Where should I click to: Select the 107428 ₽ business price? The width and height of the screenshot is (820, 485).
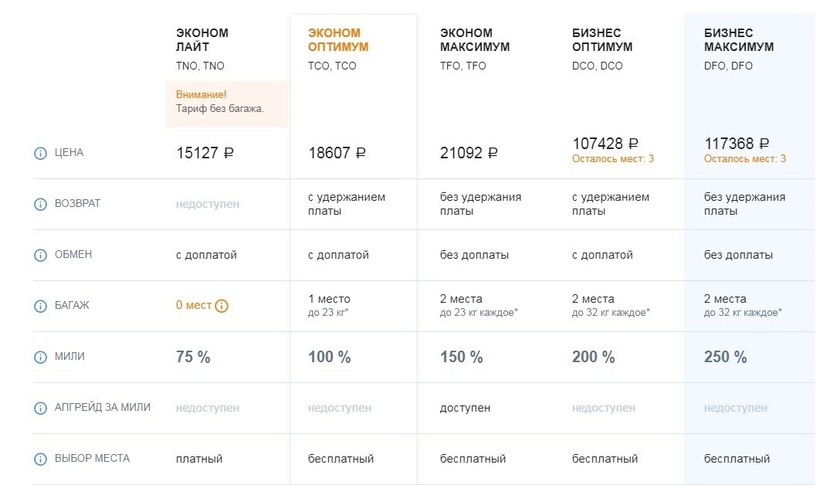pyautogui.click(x=605, y=144)
